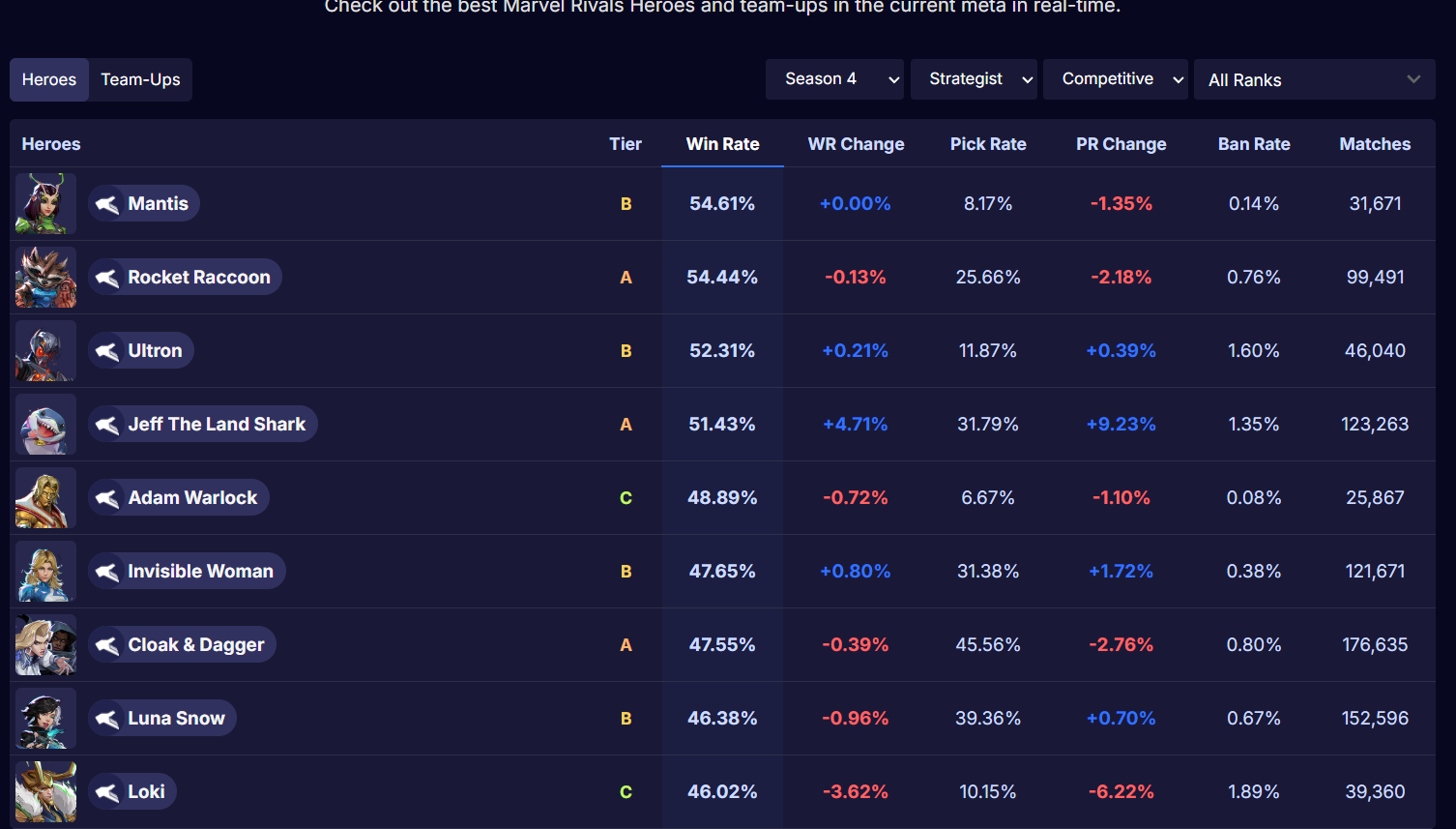
Task: Open the Adam Warlock hero link
Action: coord(179,497)
